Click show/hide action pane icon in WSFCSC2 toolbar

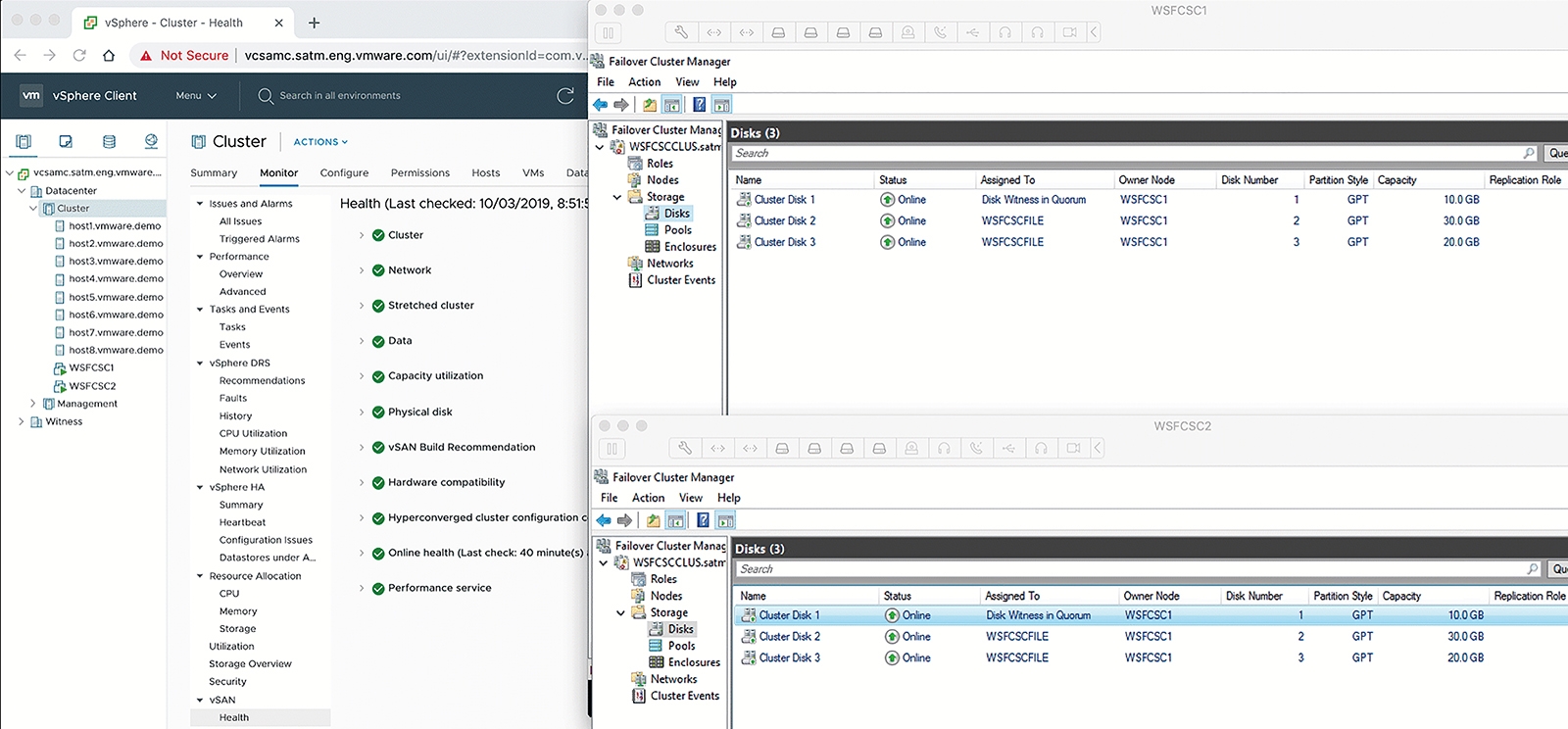pos(725,520)
